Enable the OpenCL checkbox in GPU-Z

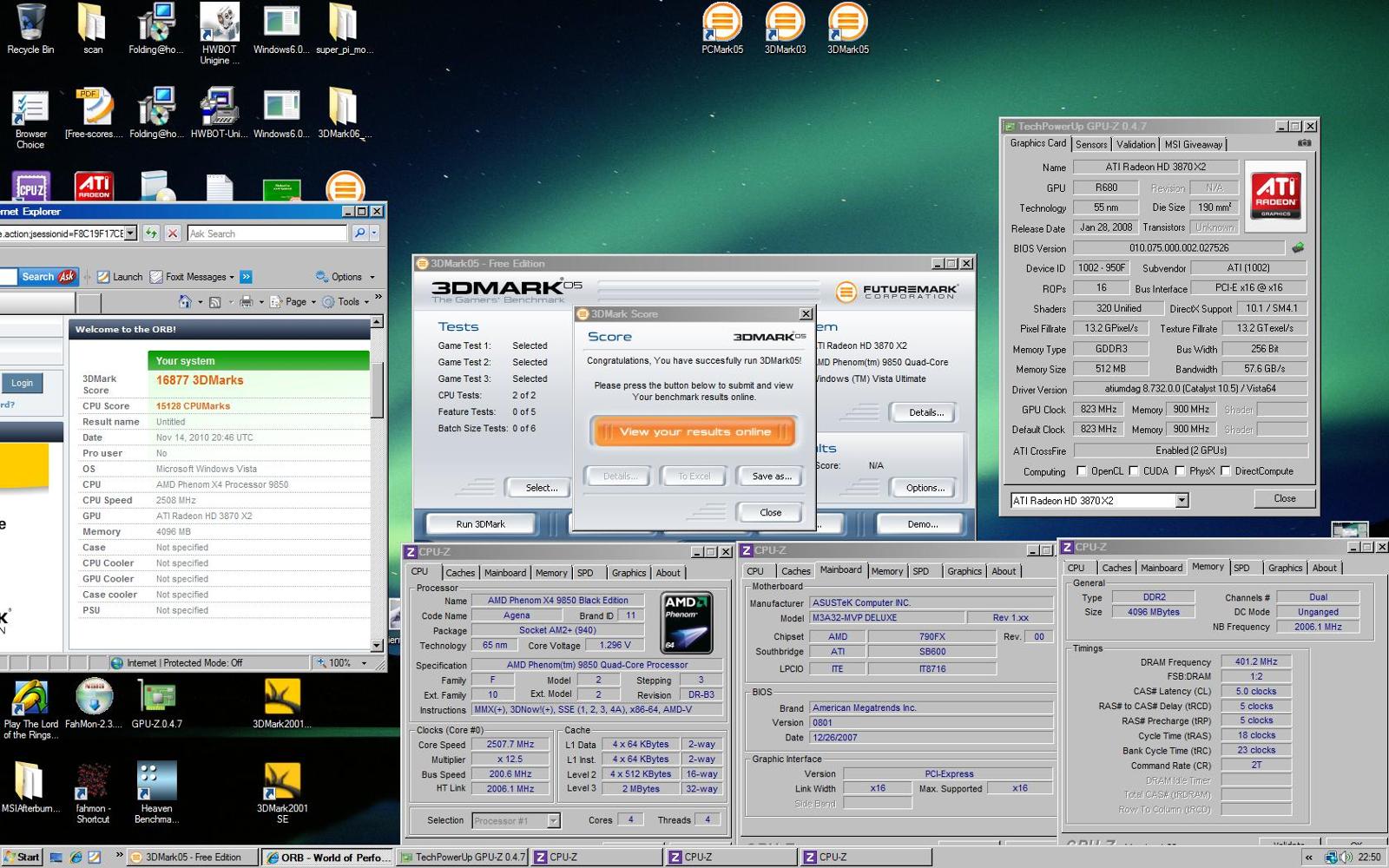(x=1081, y=471)
